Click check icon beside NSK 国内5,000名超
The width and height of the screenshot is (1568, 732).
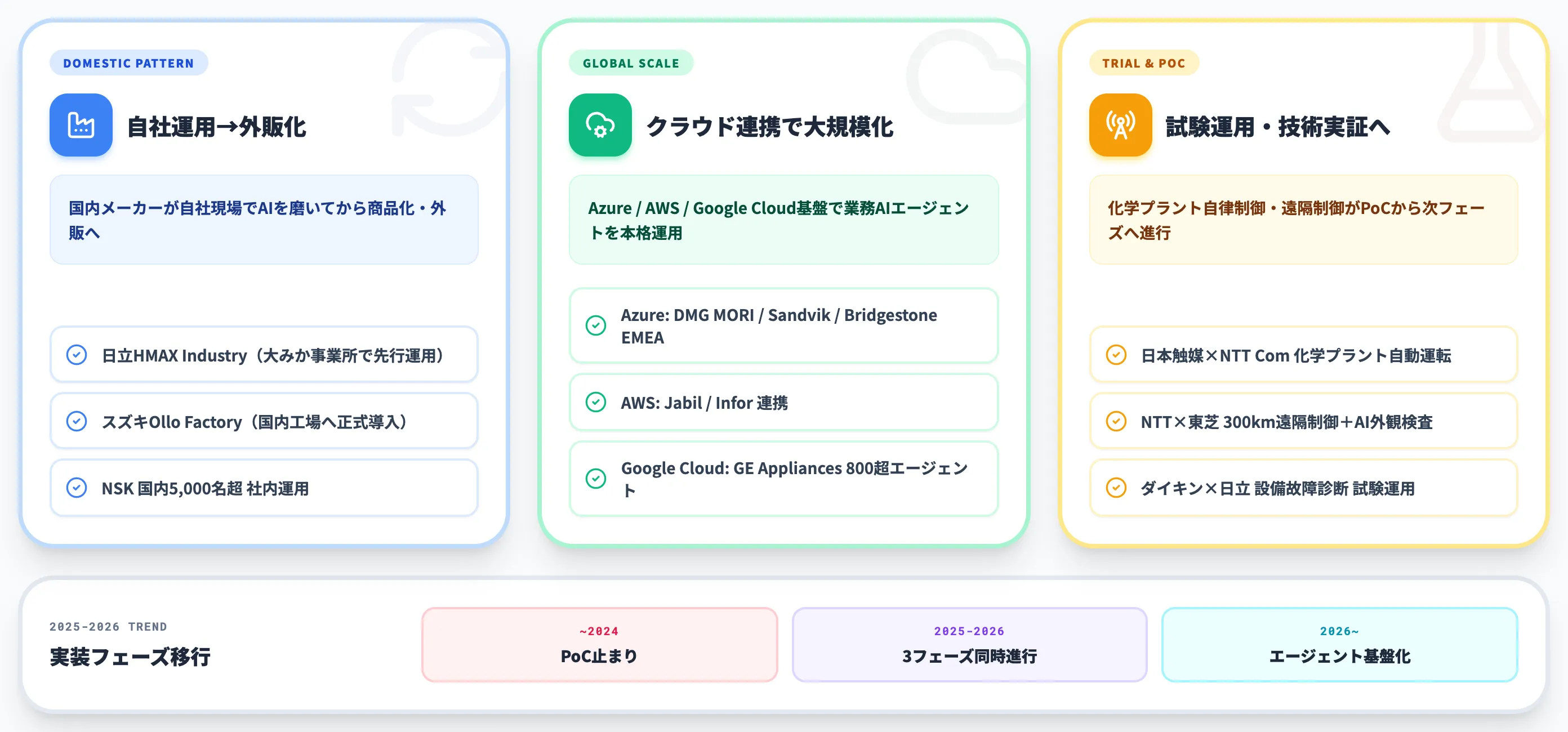pos(77,488)
